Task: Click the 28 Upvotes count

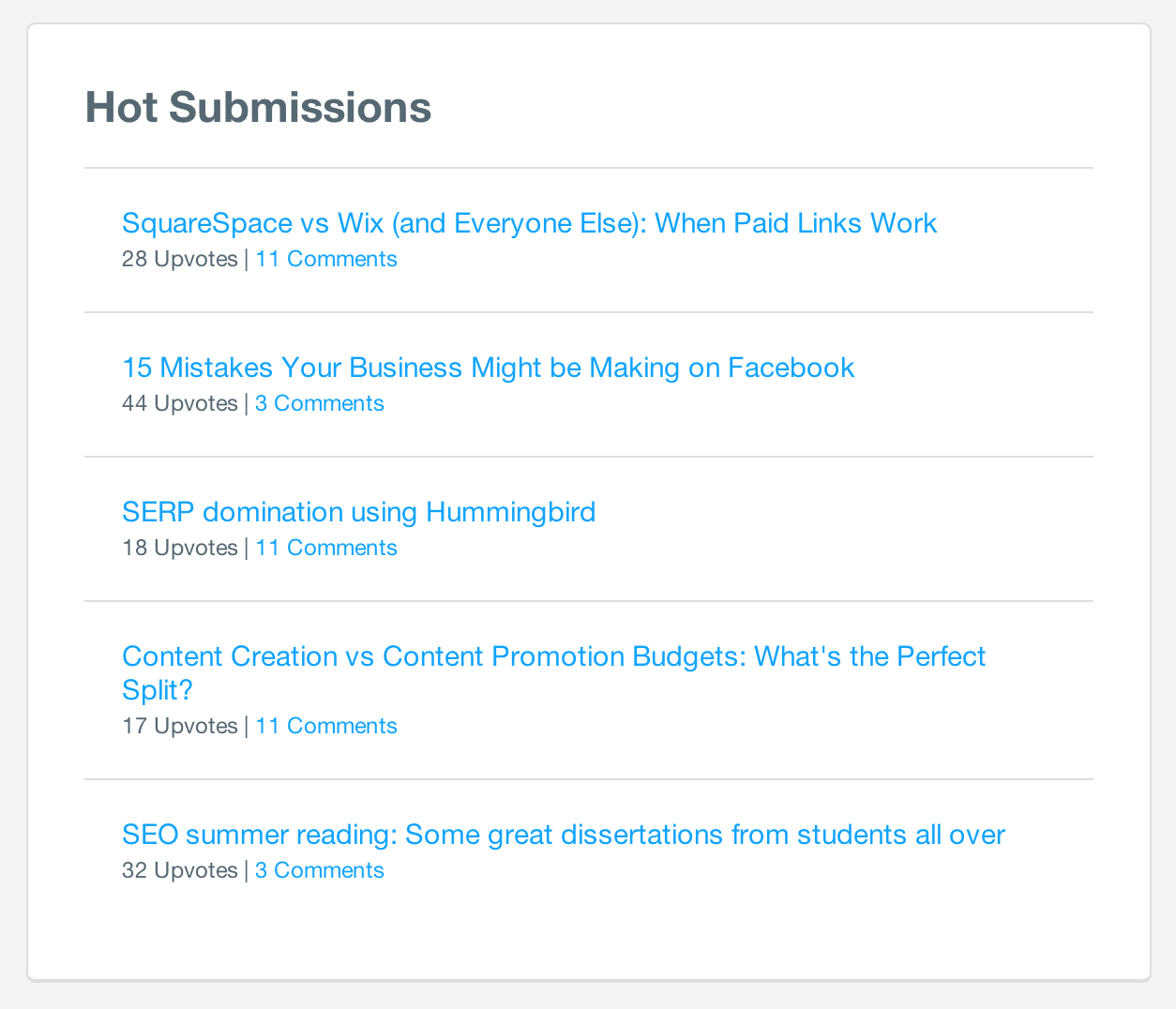Action: point(180,259)
